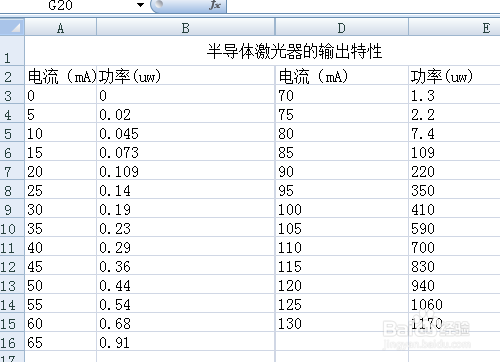Click cell with value 0.14
The width and height of the screenshot is (500, 362).
[x=186, y=189]
